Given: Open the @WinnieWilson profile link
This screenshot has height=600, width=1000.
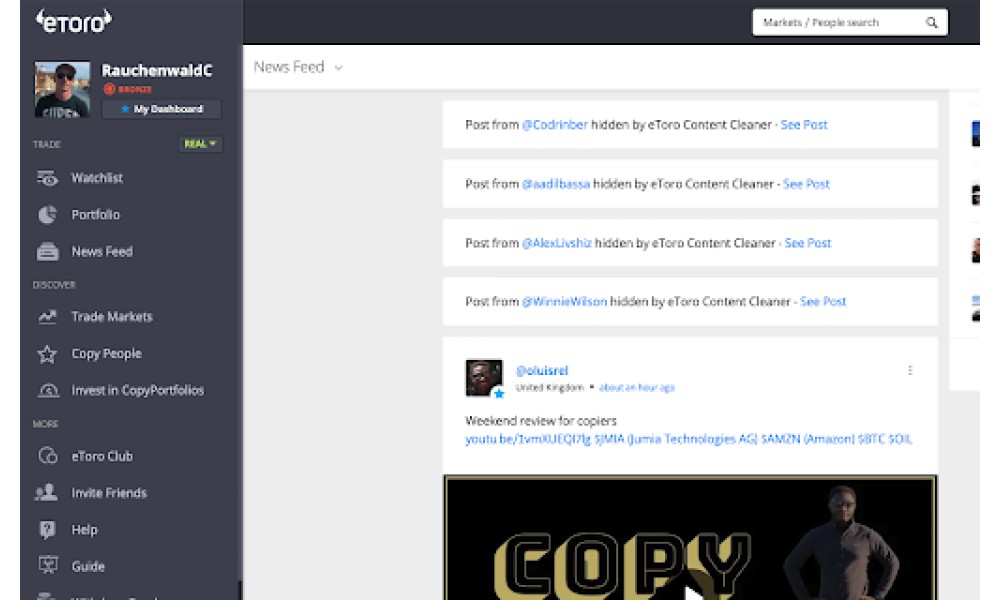Looking at the screenshot, I should click(564, 302).
